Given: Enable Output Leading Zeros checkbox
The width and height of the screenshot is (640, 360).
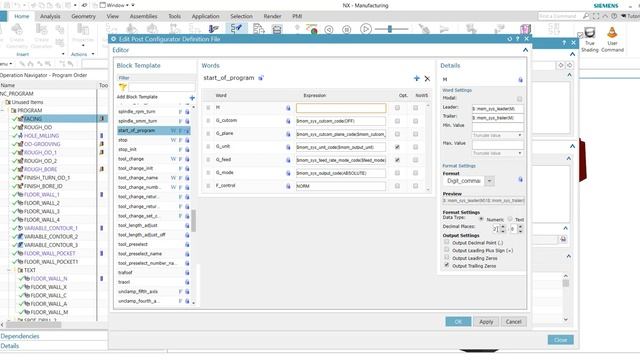Looking at the screenshot, I should tap(447, 257).
